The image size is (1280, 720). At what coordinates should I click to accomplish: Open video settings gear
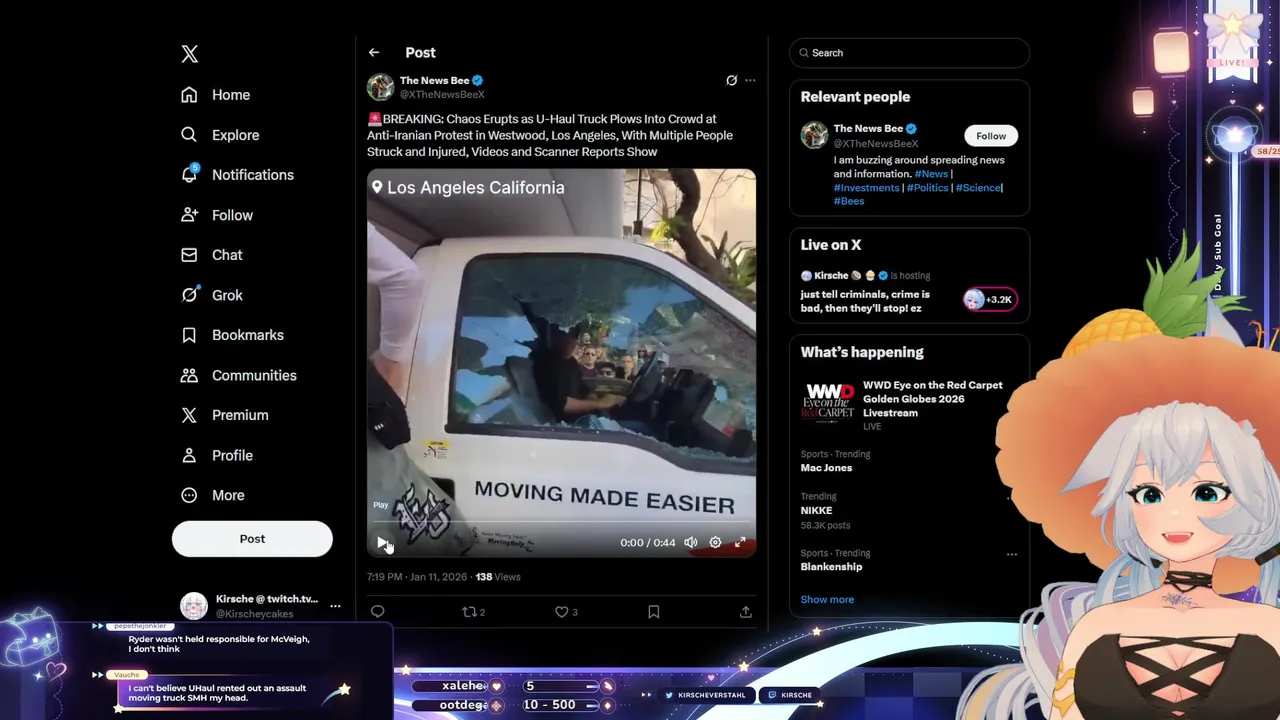click(x=715, y=542)
